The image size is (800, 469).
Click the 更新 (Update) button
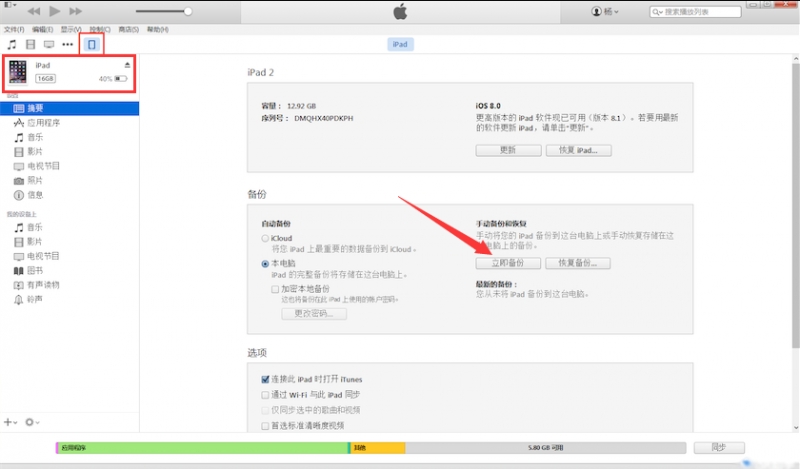[508, 150]
